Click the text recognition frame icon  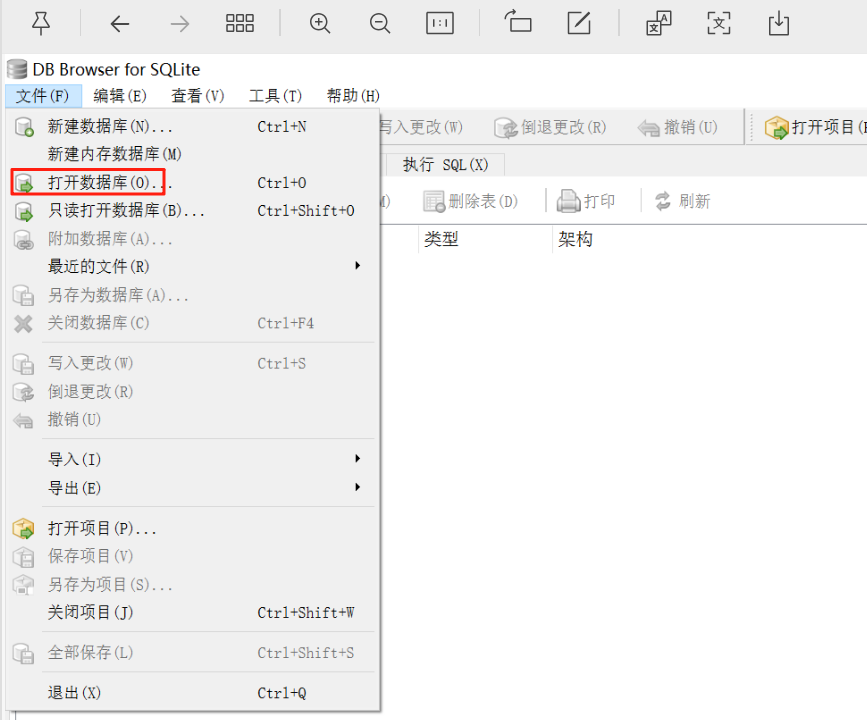click(x=719, y=23)
